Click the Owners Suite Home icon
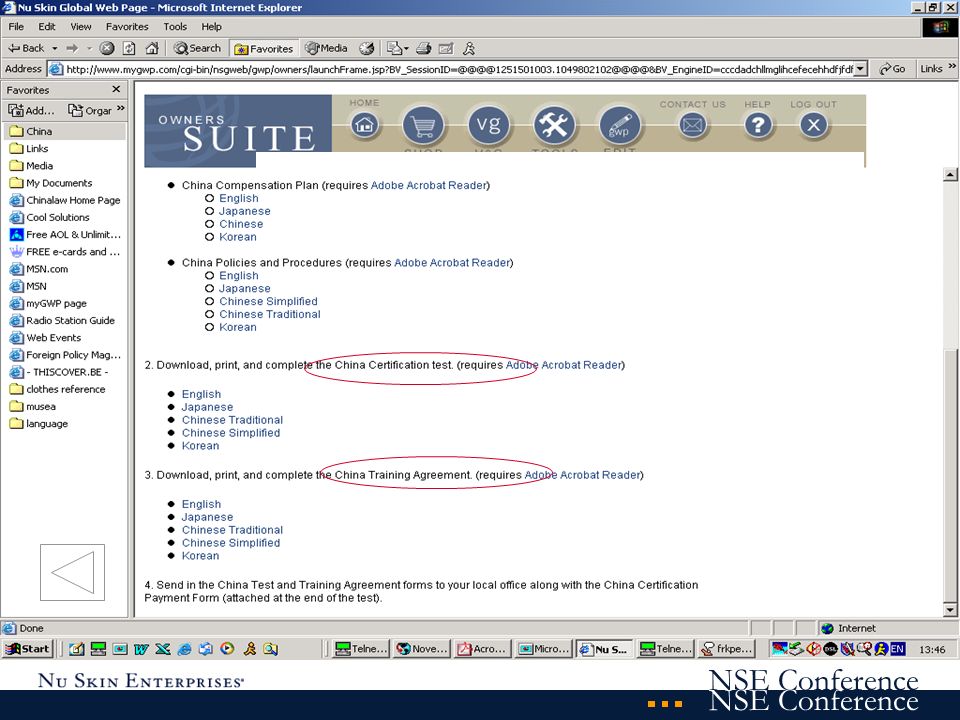Viewport: 960px width, 720px height. click(364, 125)
